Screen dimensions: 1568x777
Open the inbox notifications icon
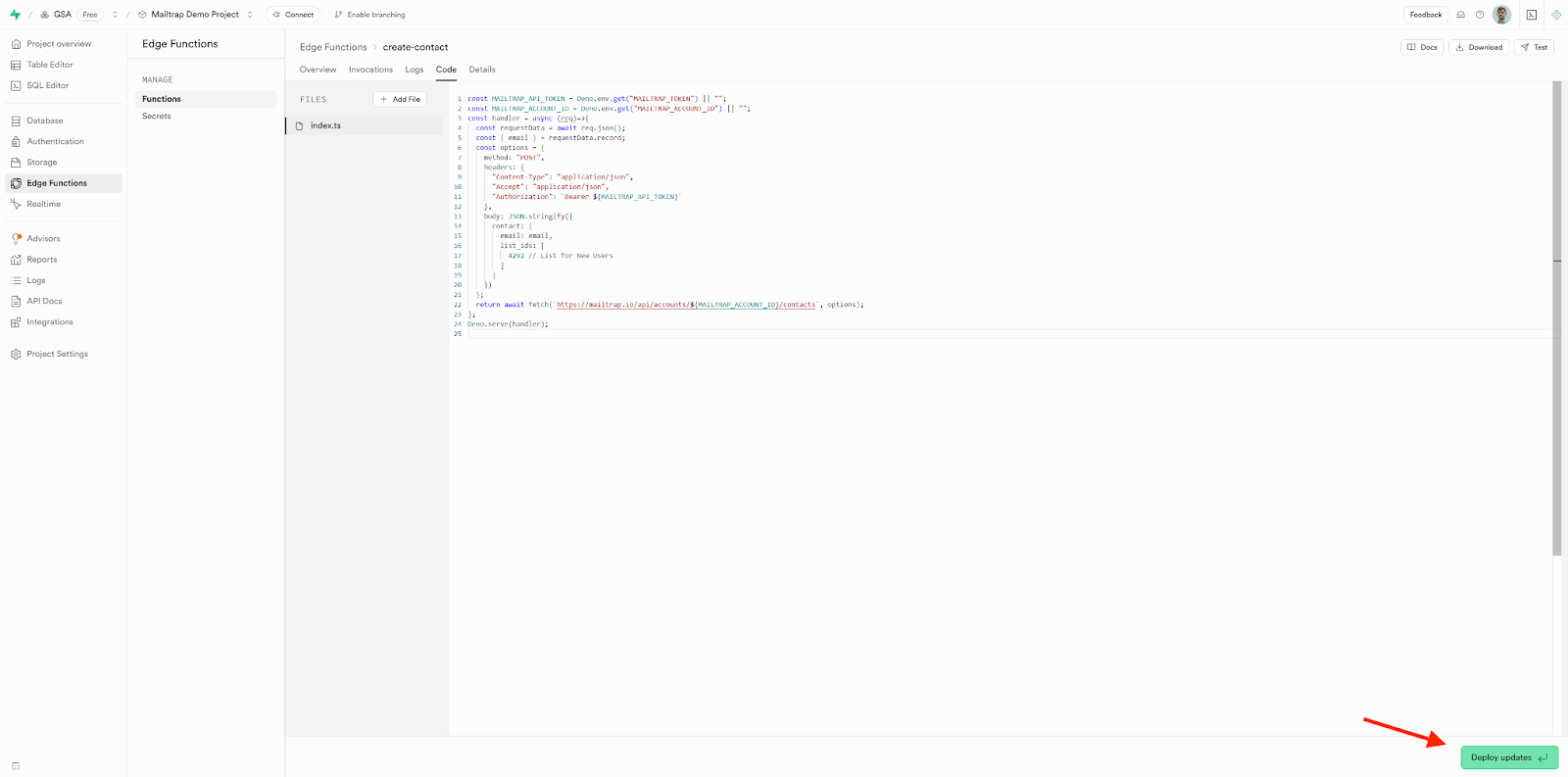click(x=1460, y=15)
